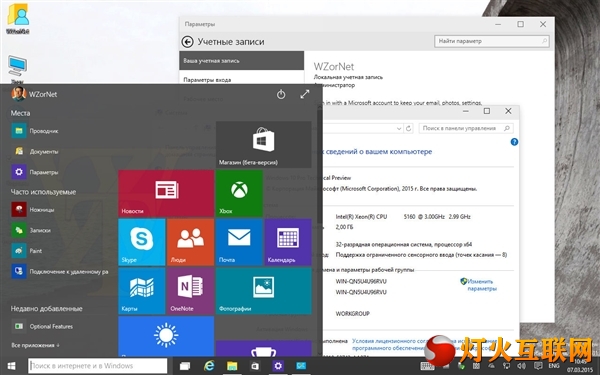Click the Изменить параметры link
The width and height of the screenshot is (600, 375).
click(481, 285)
